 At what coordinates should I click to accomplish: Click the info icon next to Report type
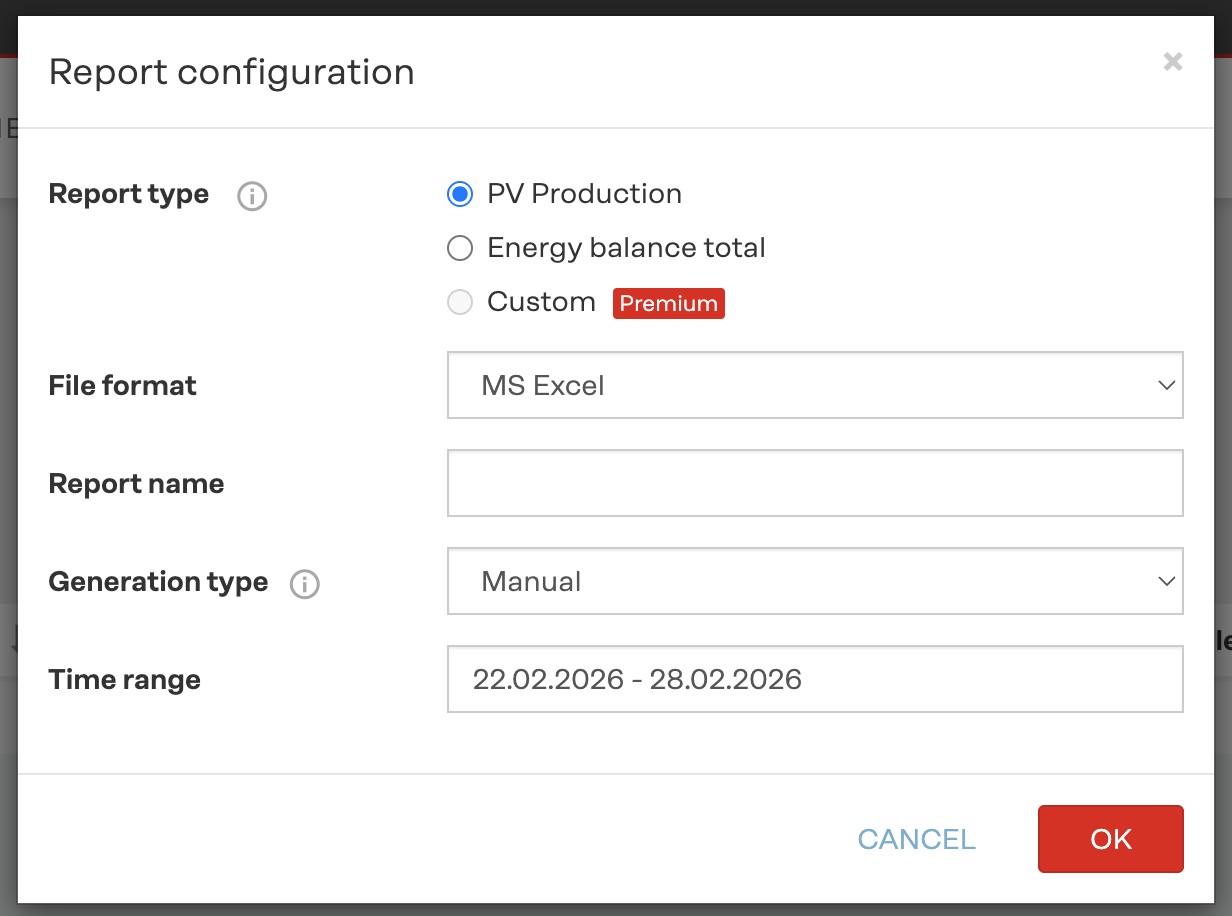click(252, 197)
